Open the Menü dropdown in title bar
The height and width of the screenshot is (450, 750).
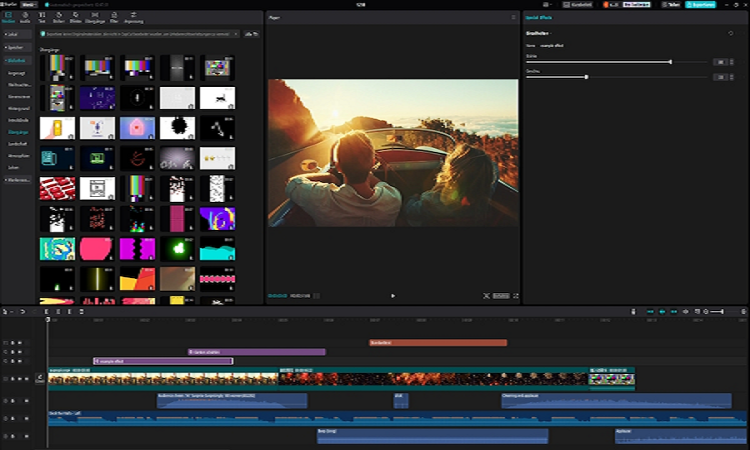(29, 5)
